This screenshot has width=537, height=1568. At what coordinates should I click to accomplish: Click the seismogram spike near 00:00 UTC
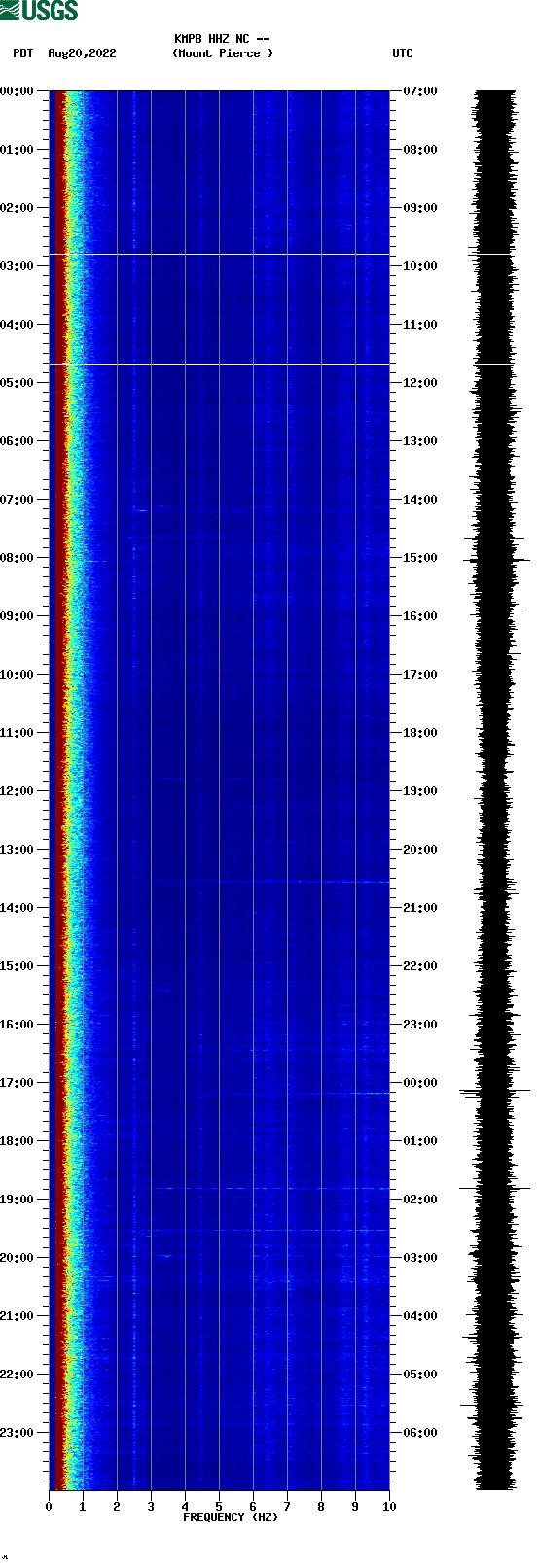click(x=495, y=1093)
